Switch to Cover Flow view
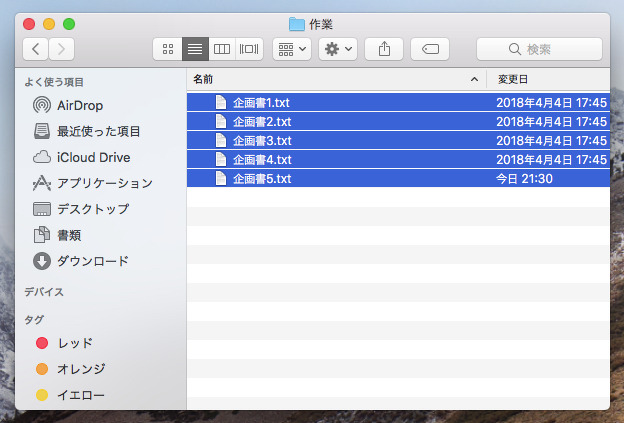This screenshot has height=423, width=624. pyautogui.click(x=248, y=48)
